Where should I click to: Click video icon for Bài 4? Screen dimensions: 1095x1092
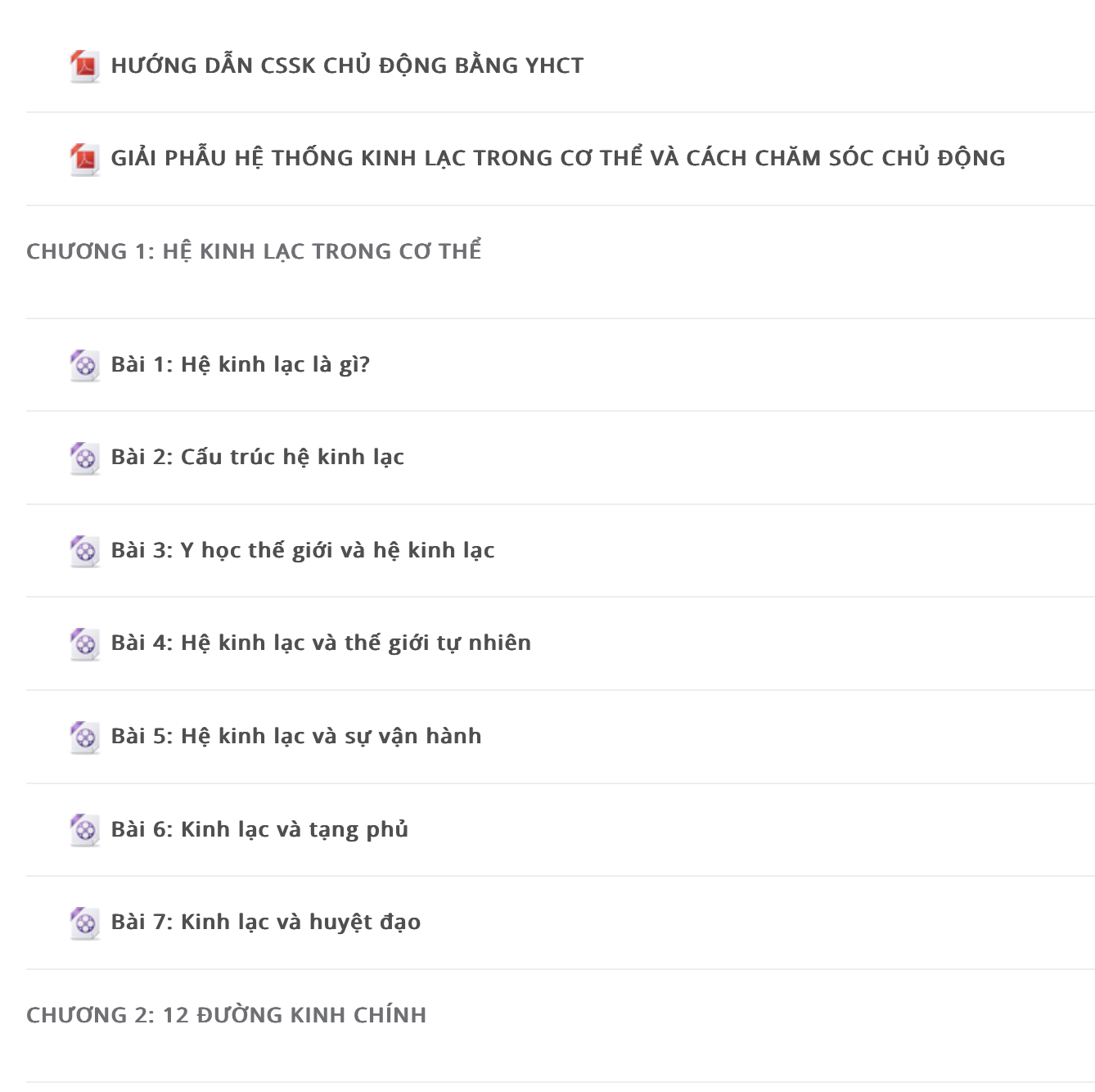[x=85, y=643]
